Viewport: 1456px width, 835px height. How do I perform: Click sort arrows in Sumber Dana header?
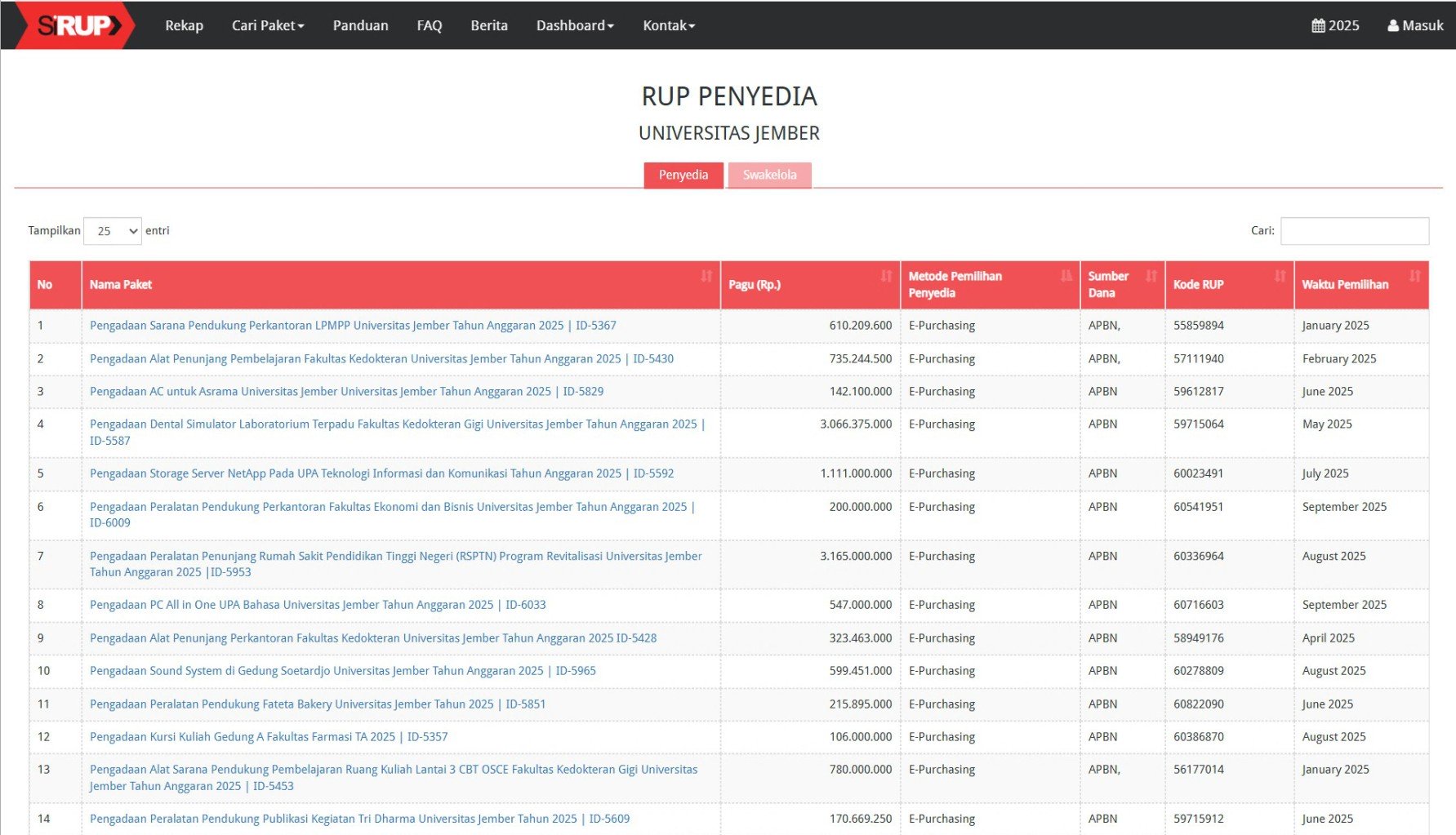1151,276
